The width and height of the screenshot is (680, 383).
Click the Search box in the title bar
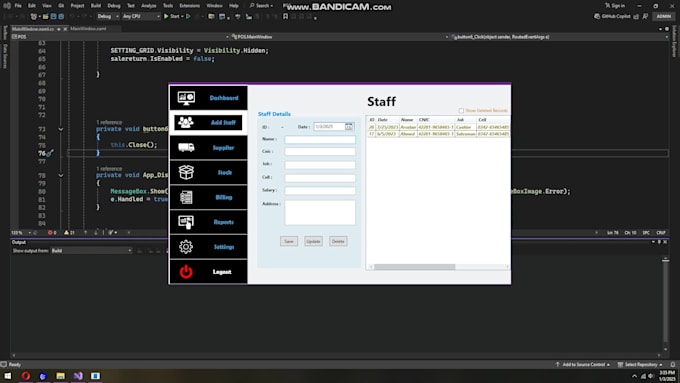coord(261,6)
